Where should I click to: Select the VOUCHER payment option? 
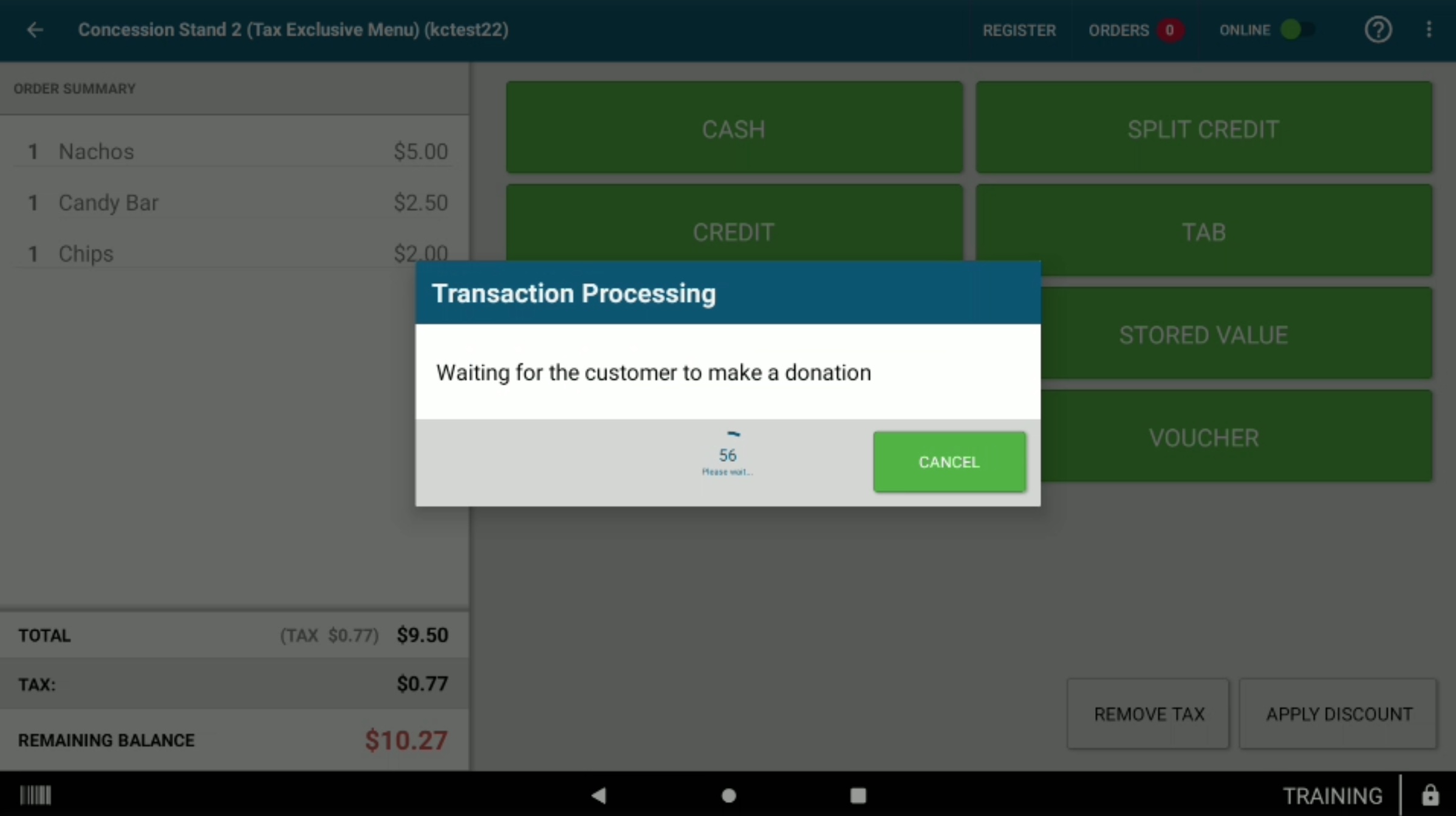click(1203, 437)
